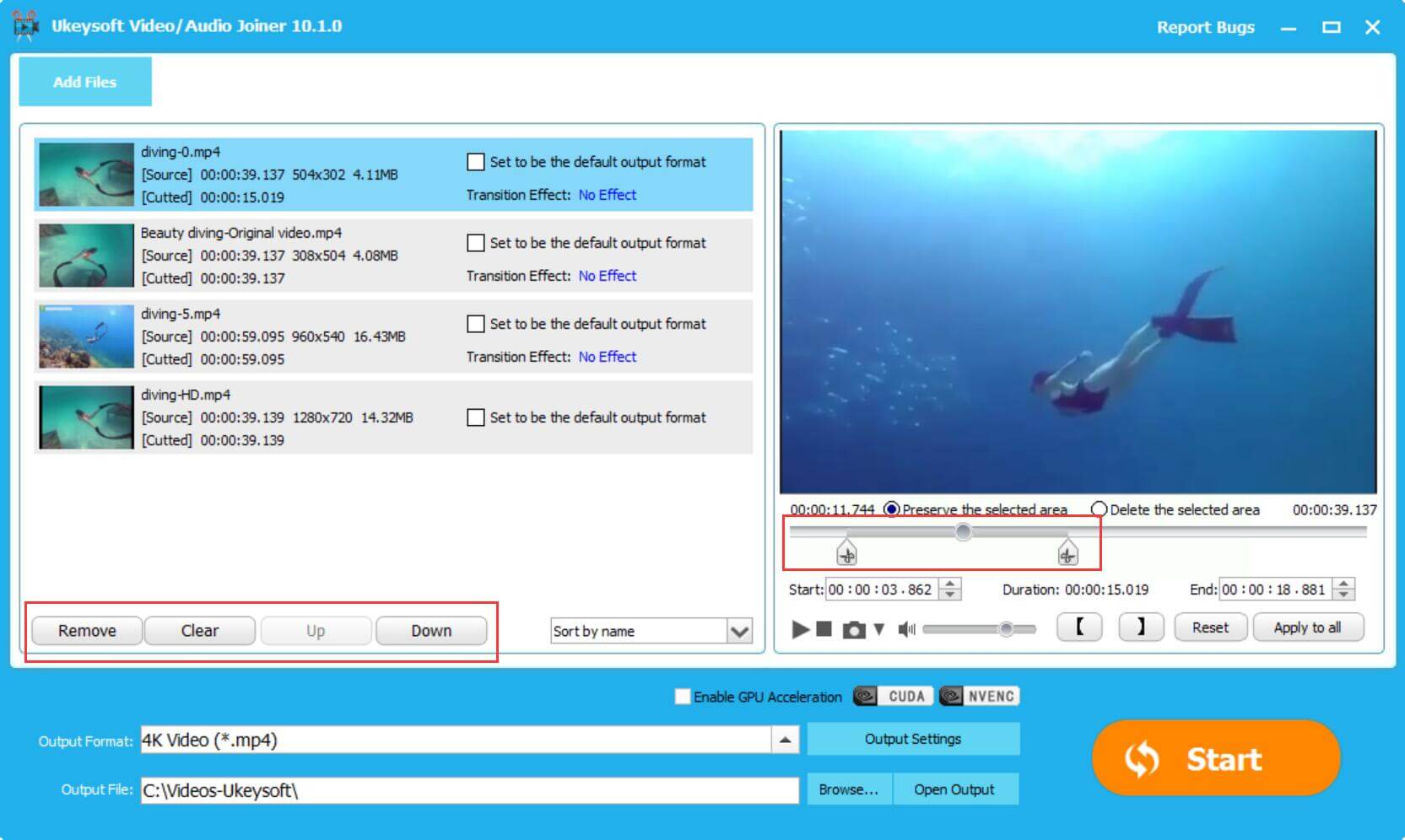The image size is (1405, 840).
Task: Set end point with right bracket button
Action: pos(1141,627)
